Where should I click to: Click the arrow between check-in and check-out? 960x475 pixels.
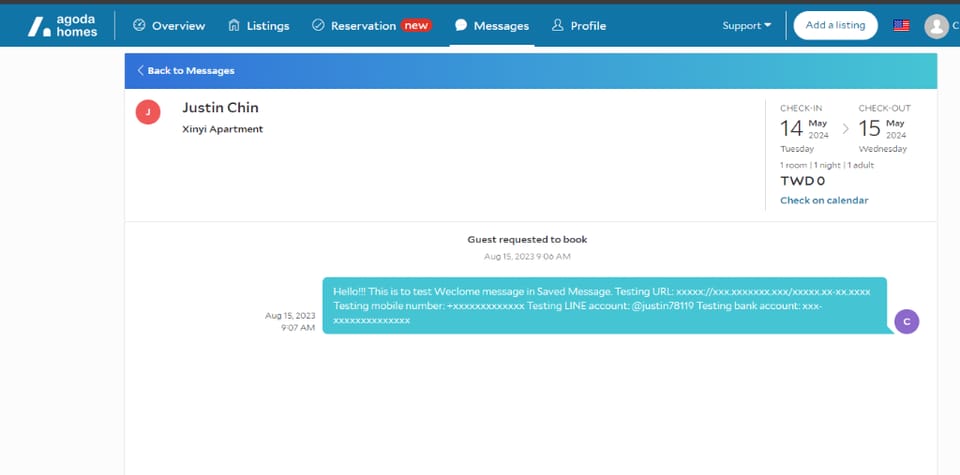click(846, 129)
